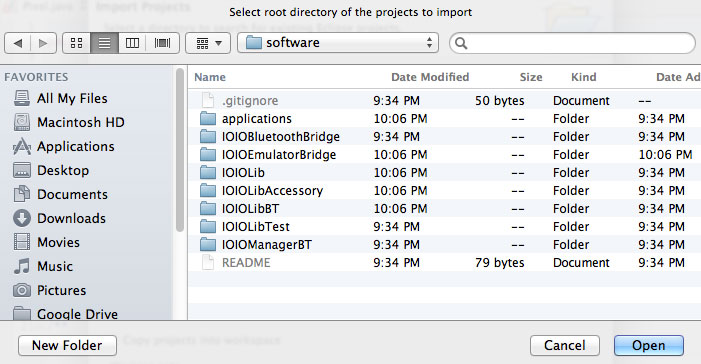Open the item arrangement dropdown
The height and width of the screenshot is (364, 701).
[x=208, y=43]
